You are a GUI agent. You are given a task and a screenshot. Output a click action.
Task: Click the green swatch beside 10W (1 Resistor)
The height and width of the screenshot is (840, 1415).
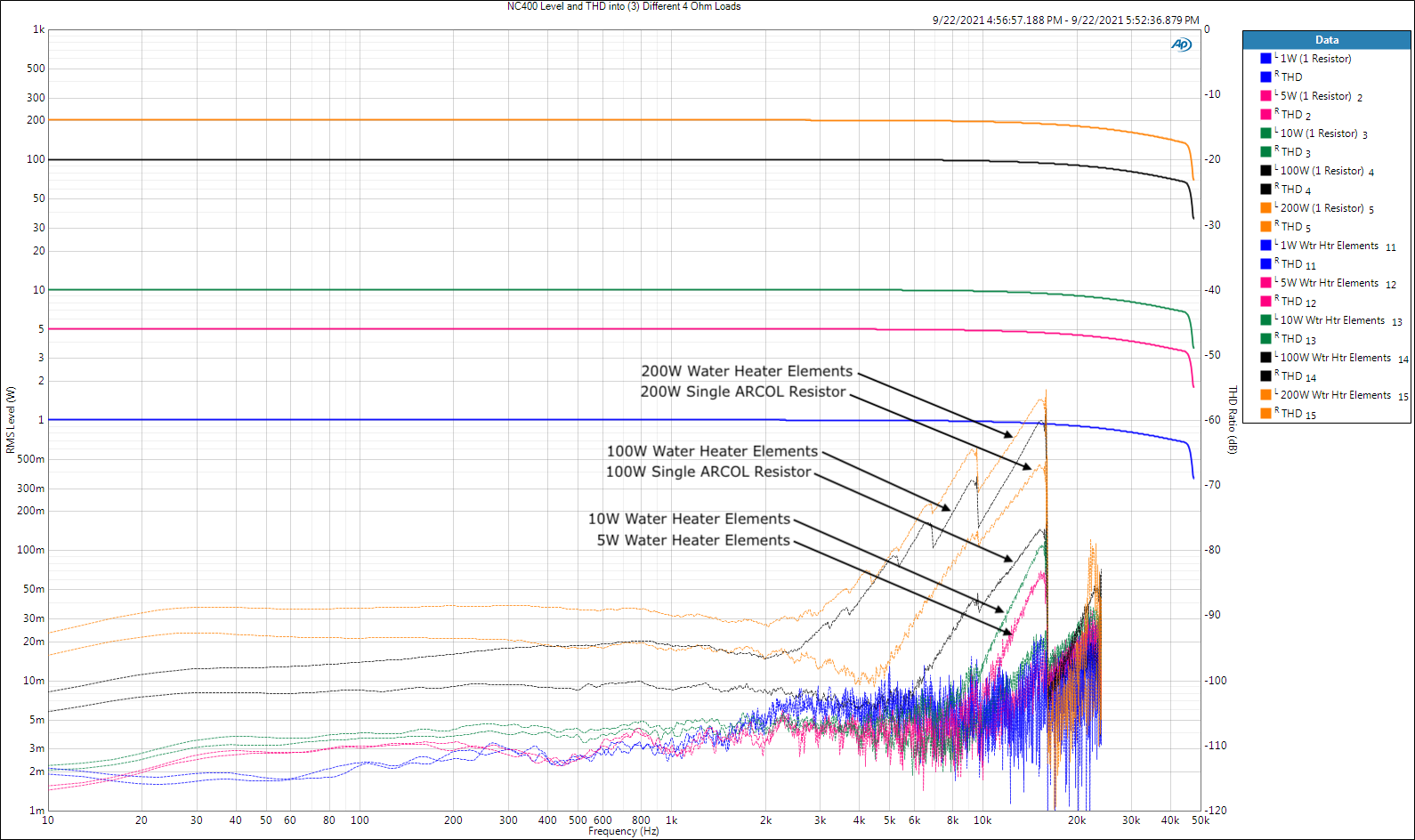click(x=1265, y=133)
